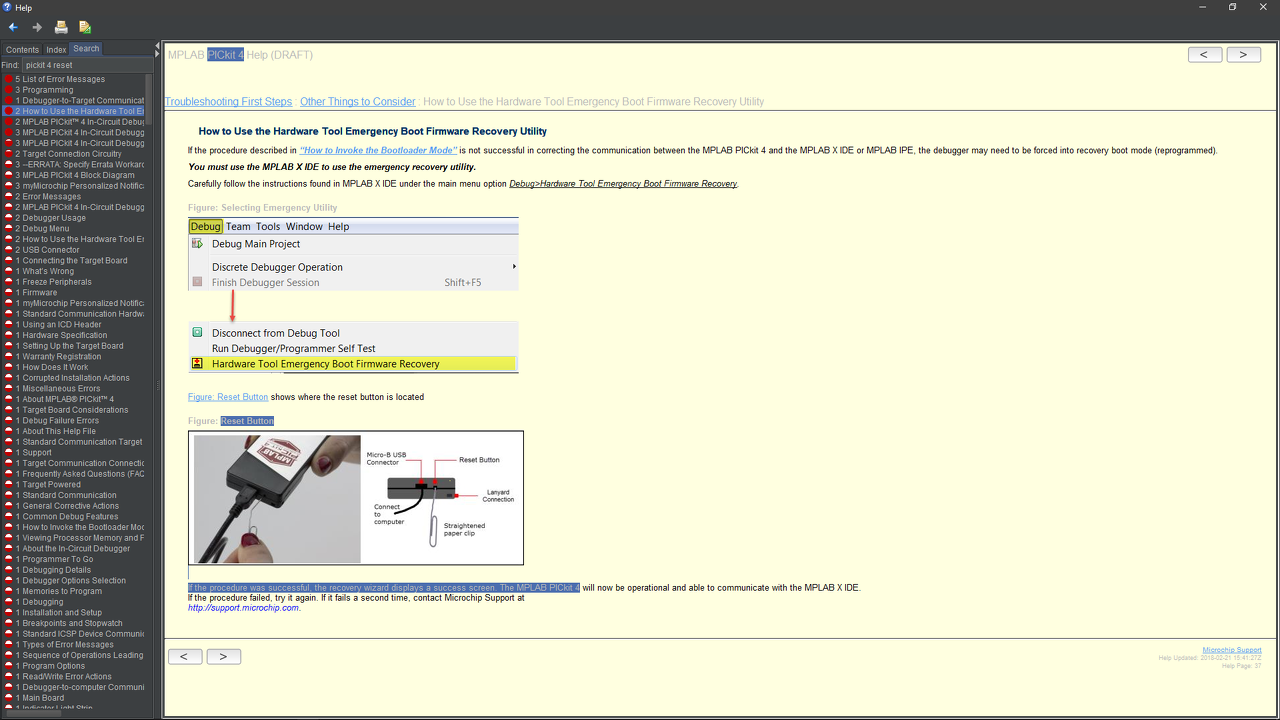1280x720 pixels.
Task: Select the Warranty Registration result
Action: coord(58,357)
